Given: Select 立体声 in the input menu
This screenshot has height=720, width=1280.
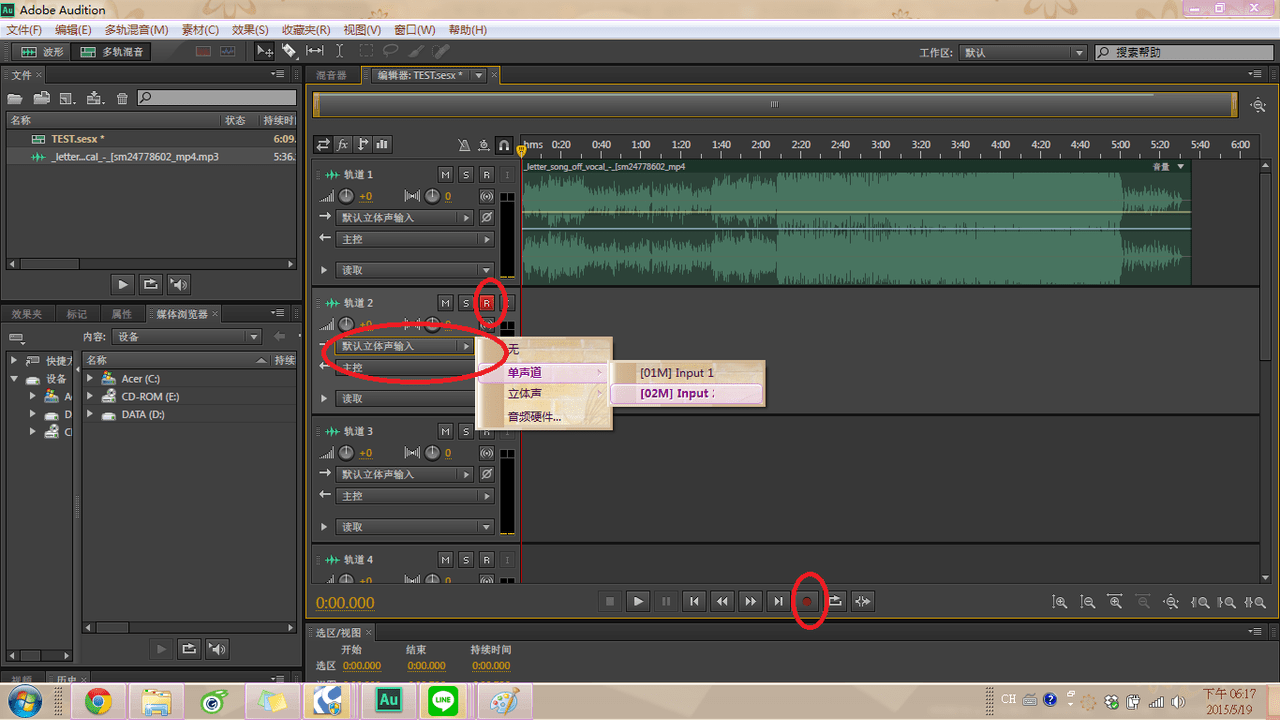Looking at the screenshot, I should [x=543, y=394].
